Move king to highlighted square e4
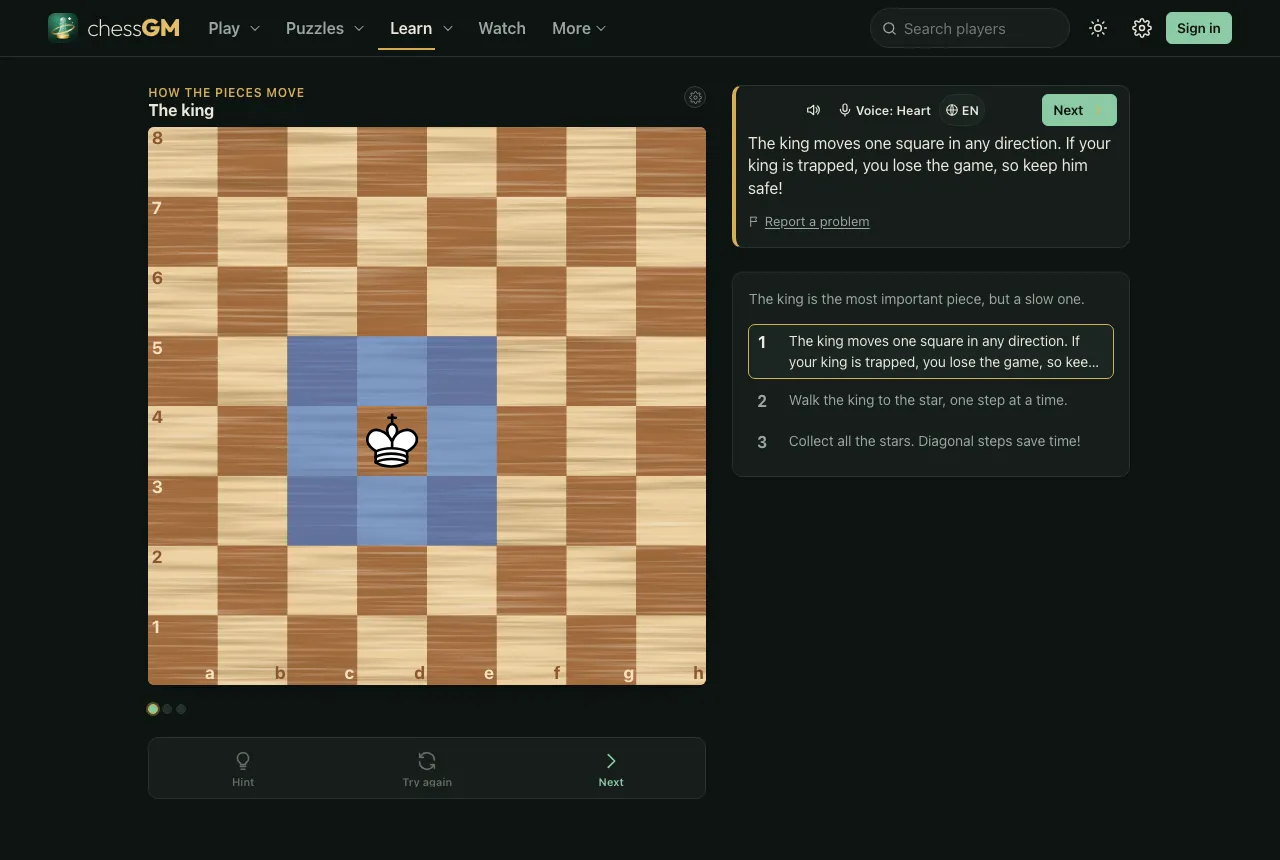The image size is (1280, 860). pyautogui.click(x=462, y=441)
